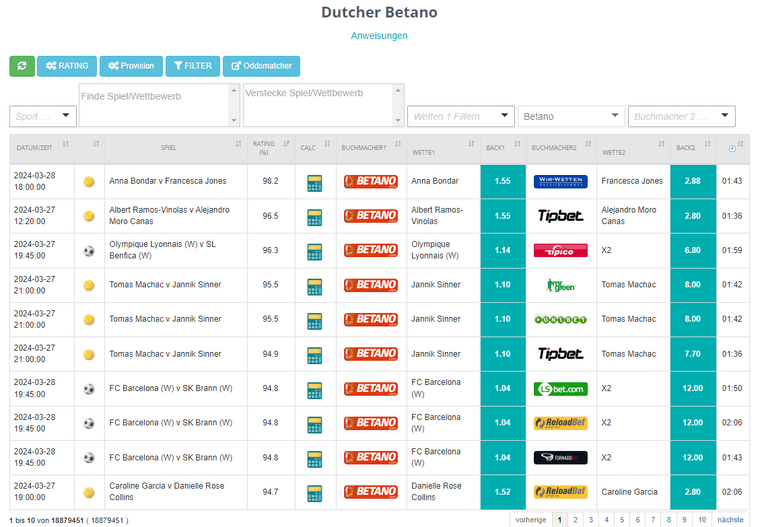Go to pagination page 8
The width and height of the screenshot is (760, 527).
pyautogui.click(x=669, y=520)
